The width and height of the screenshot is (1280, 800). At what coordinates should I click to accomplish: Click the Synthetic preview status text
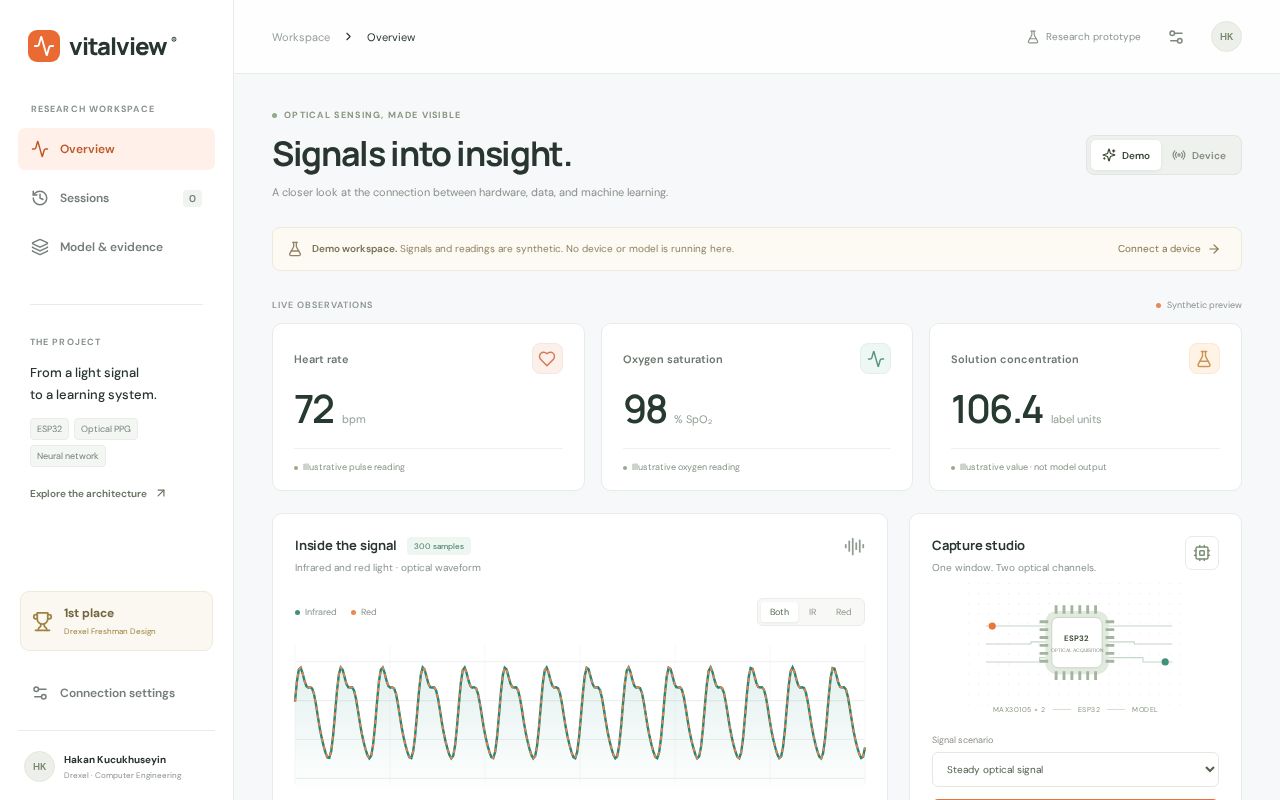[1204, 305]
